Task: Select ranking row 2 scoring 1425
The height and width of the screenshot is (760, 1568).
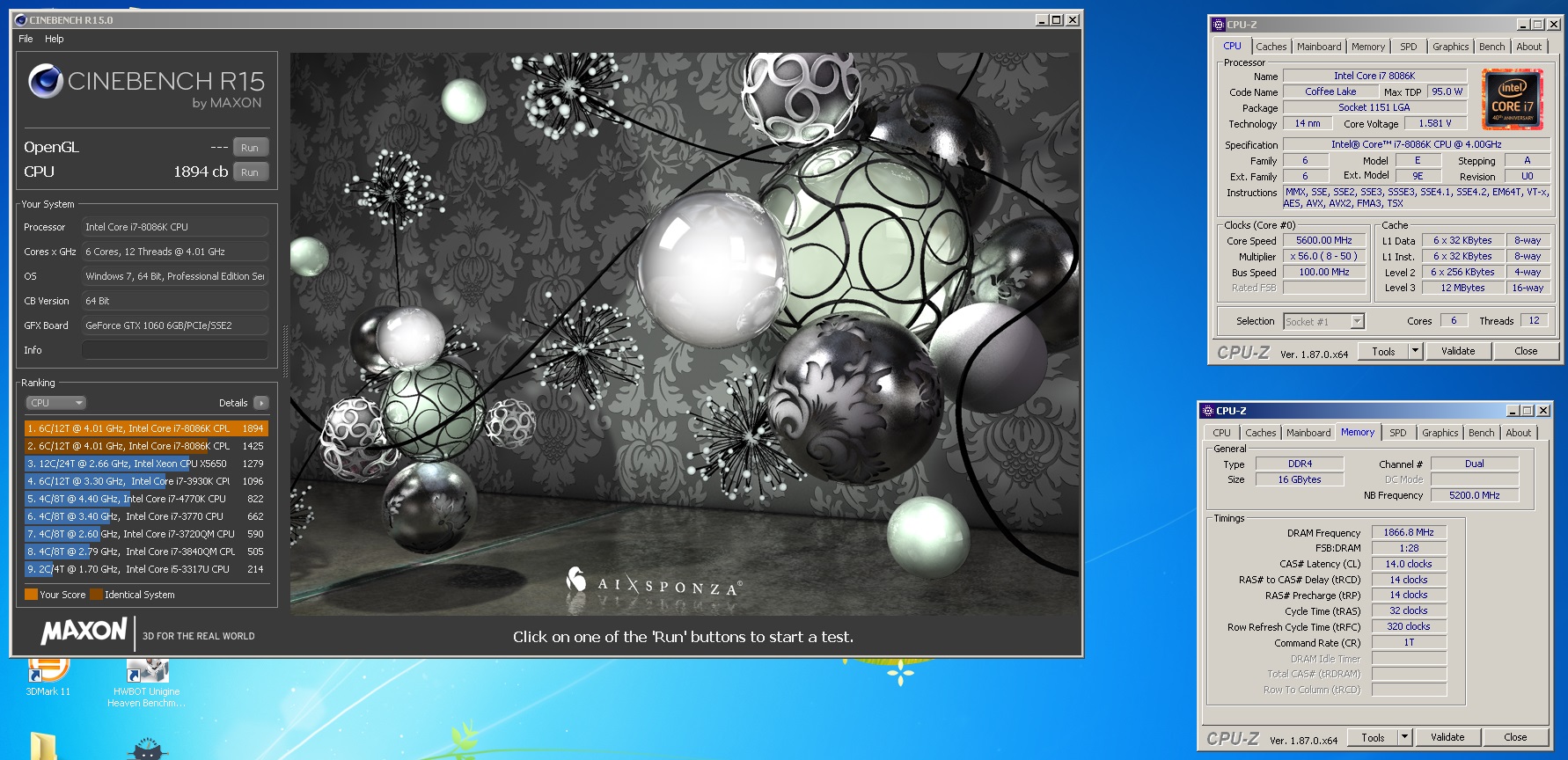Action: [x=146, y=446]
